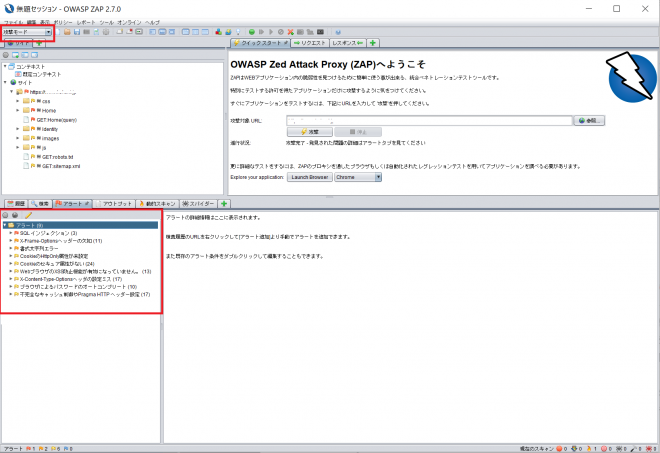Expand the Home folder in Sites tree
The image size is (660, 453).
(18, 110)
